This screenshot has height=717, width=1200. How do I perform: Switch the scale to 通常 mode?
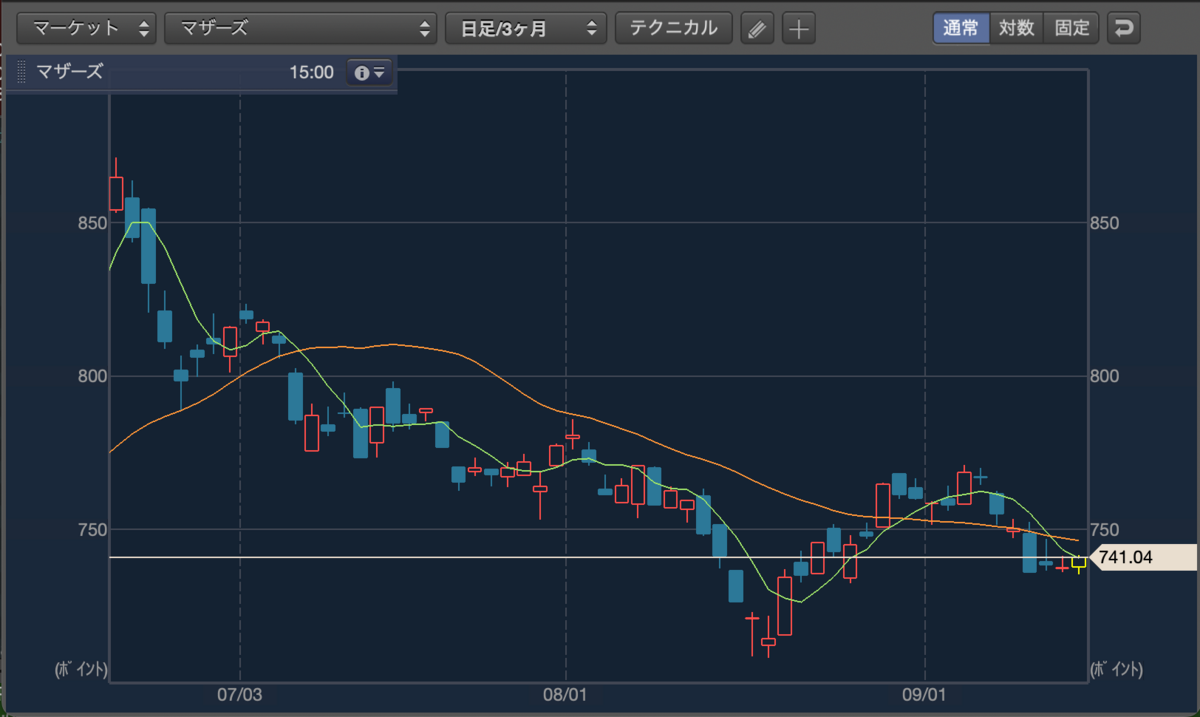[961, 28]
